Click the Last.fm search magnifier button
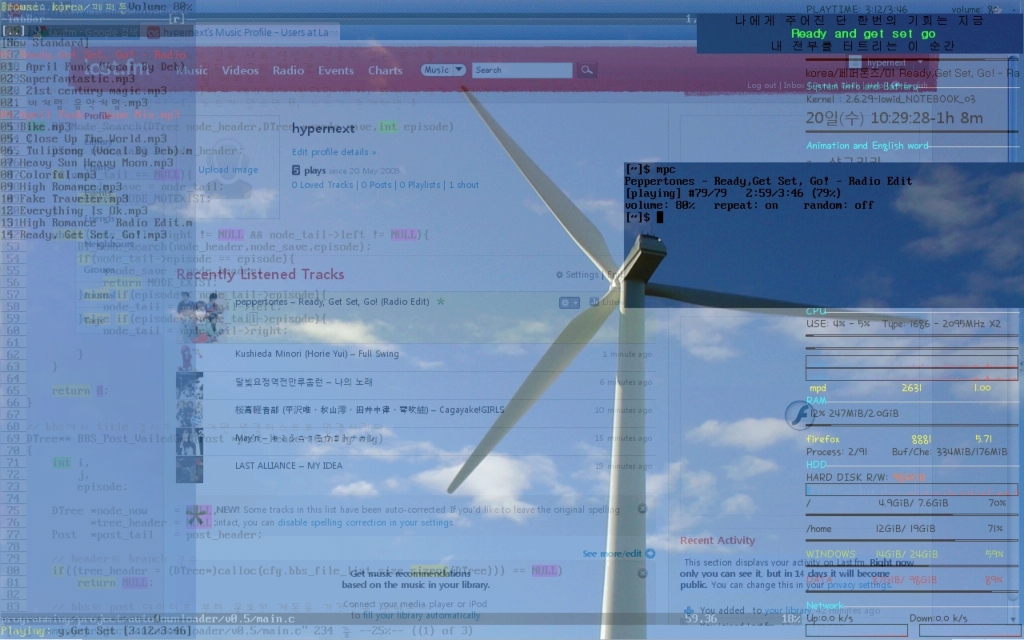The width and height of the screenshot is (1024, 640). coord(587,70)
